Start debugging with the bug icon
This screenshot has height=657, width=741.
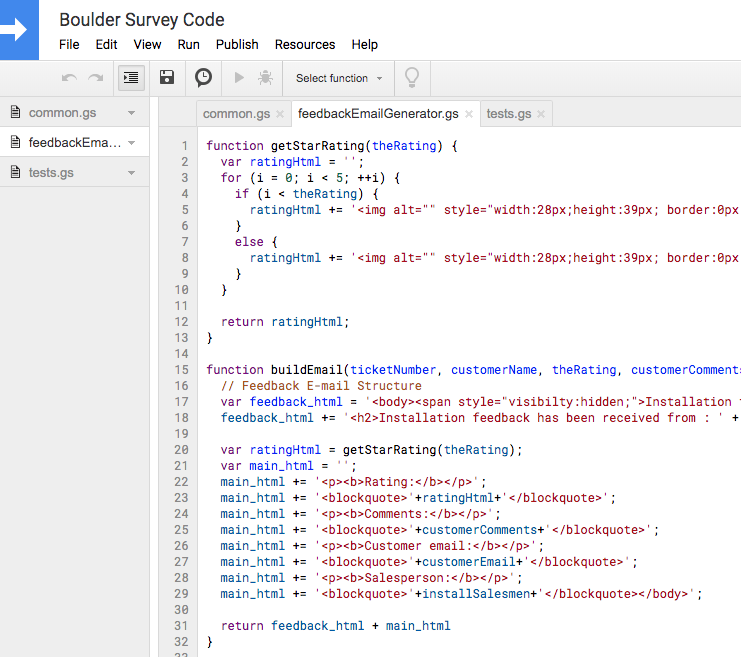(265, 78)
